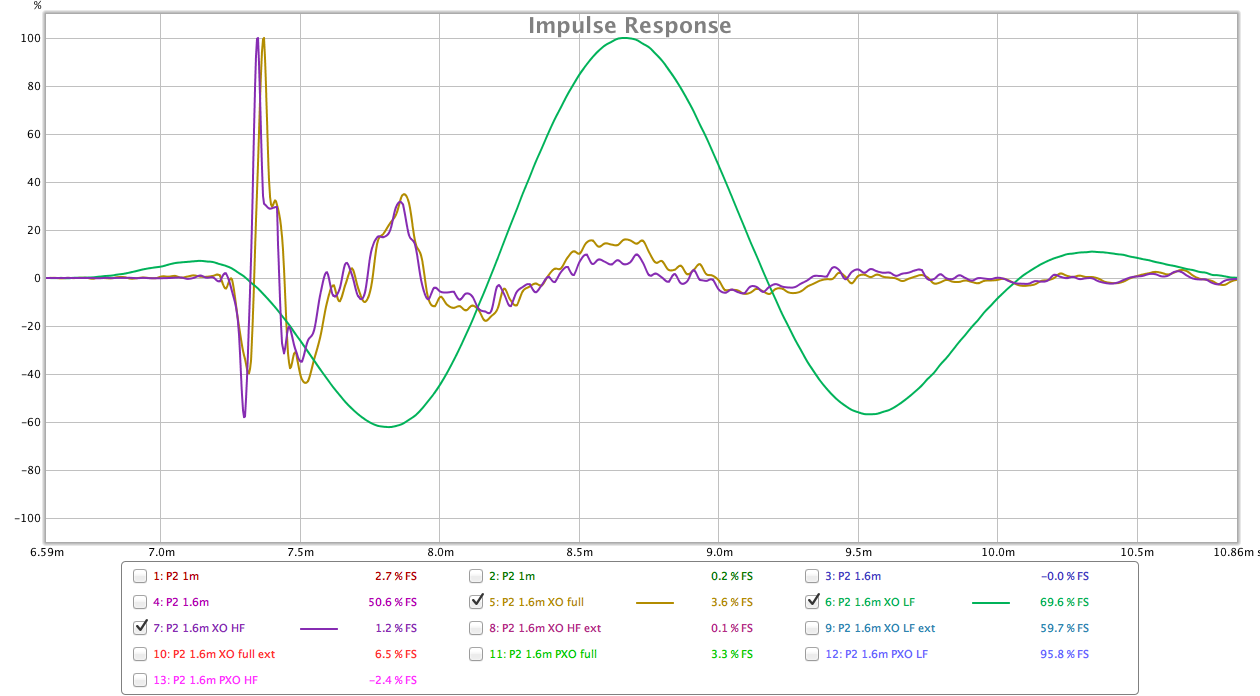Click the label 9: P2 1.6m XO LF ext

pyautogui.click(x=880, y=628)
